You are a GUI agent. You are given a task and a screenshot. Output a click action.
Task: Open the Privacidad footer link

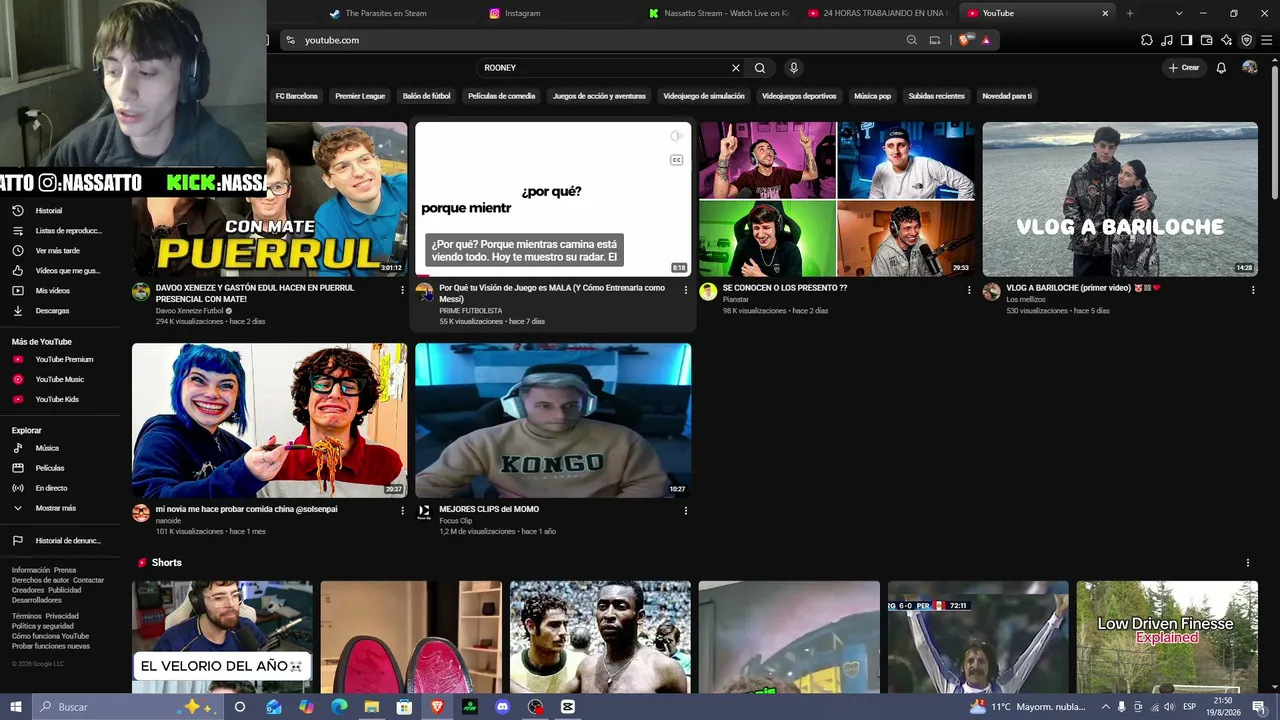pos(62,616)
